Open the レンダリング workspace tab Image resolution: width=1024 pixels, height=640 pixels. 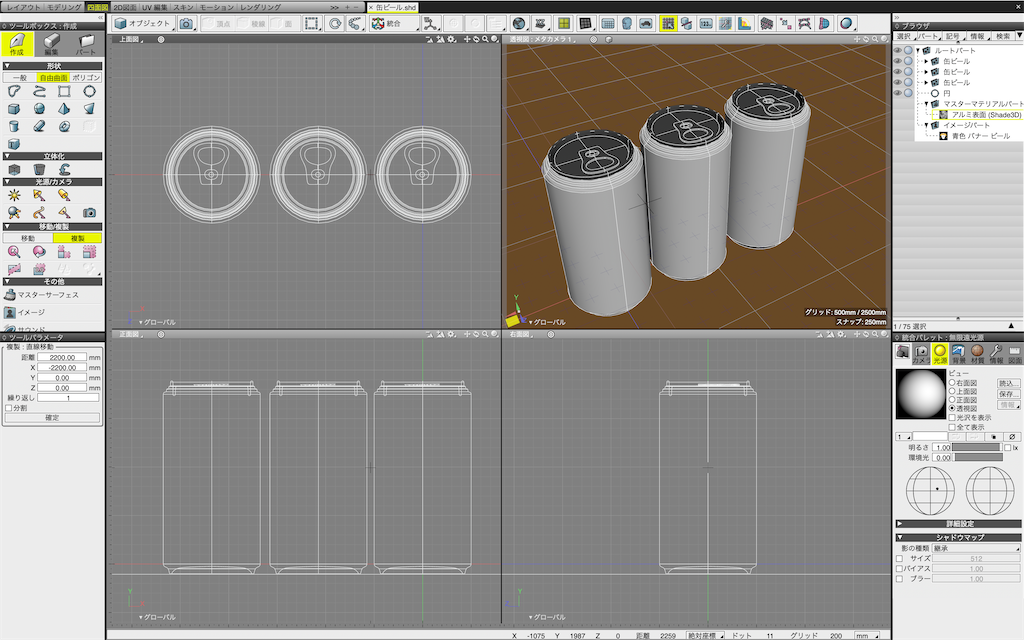(261, 7)
